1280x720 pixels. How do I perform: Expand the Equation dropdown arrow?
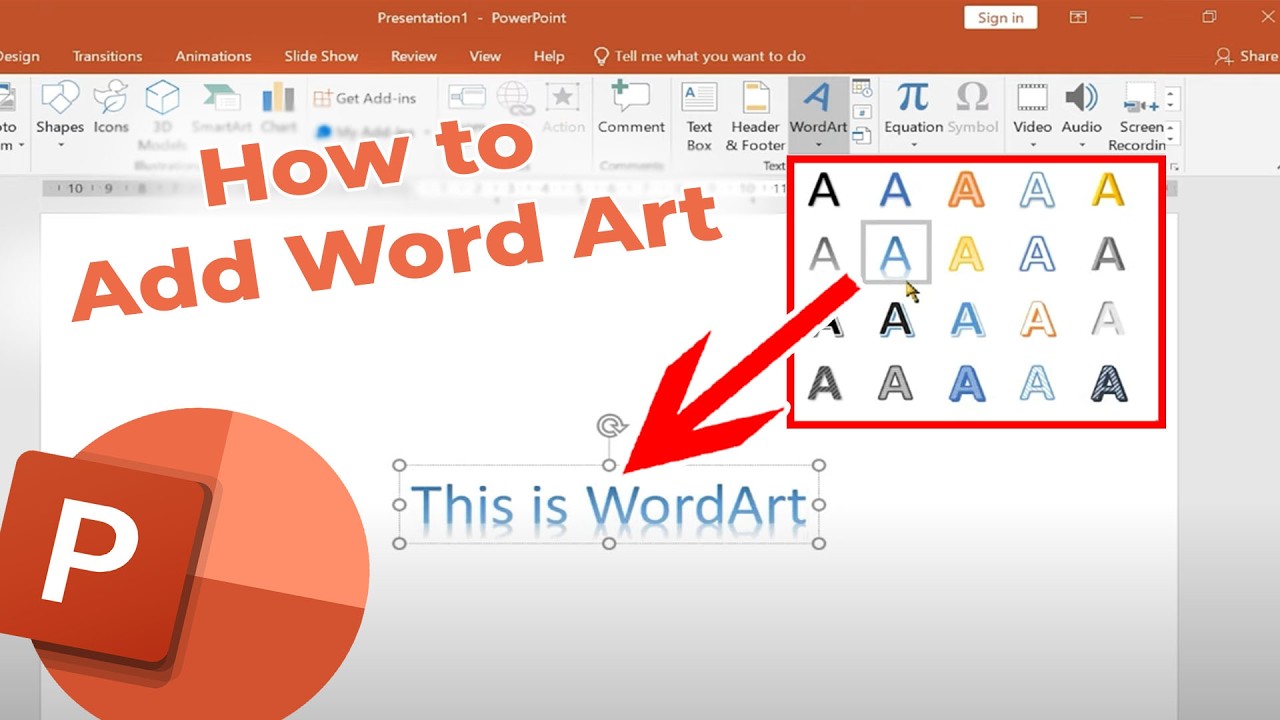point(913,146)
